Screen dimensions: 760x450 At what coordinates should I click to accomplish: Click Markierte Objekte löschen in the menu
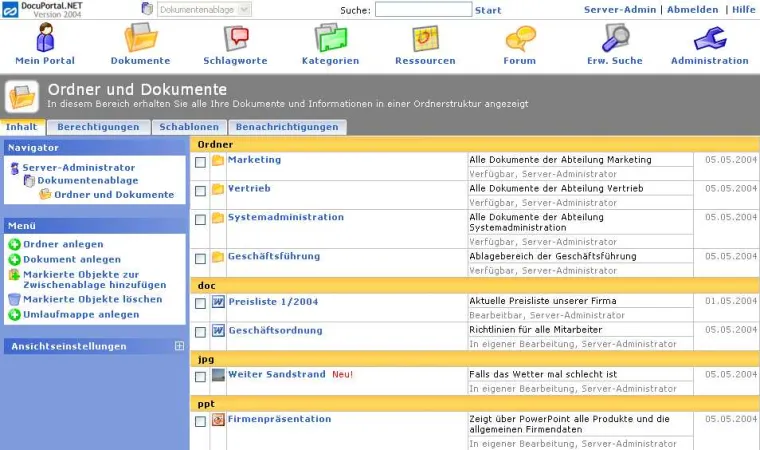(92, 299)
